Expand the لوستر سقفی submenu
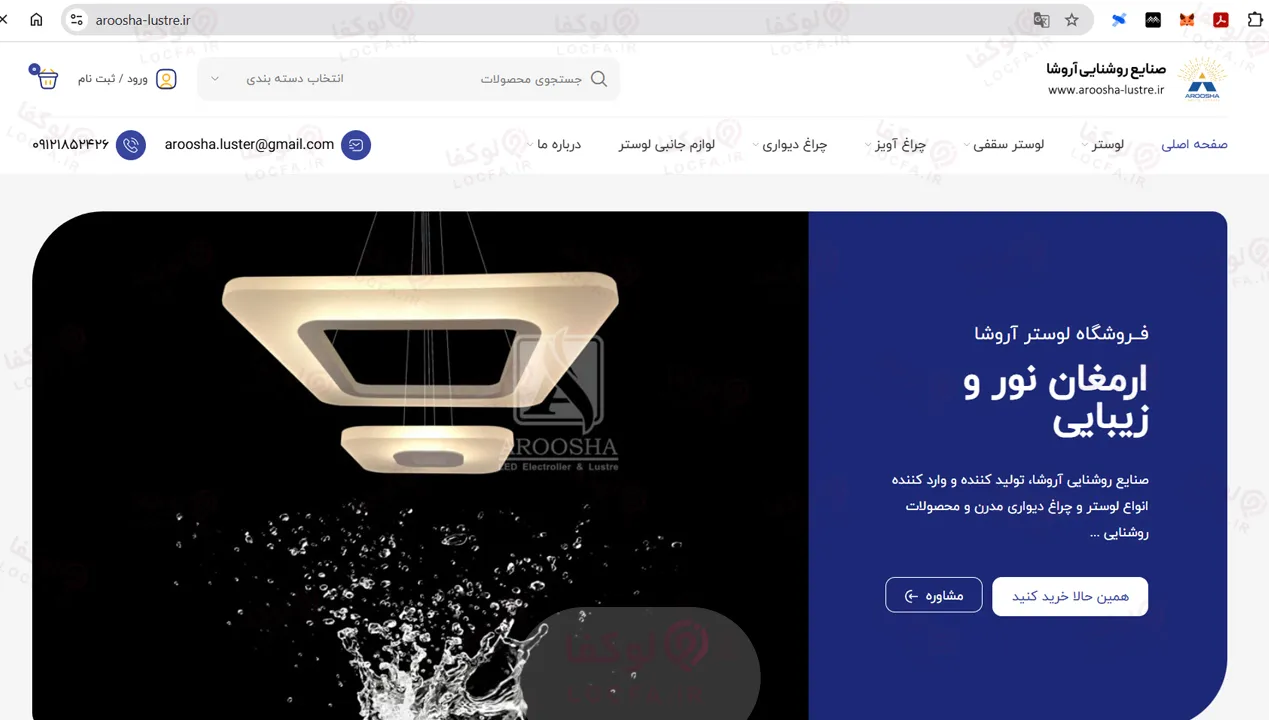The image size is (1269, 720). tap(966, 146)
